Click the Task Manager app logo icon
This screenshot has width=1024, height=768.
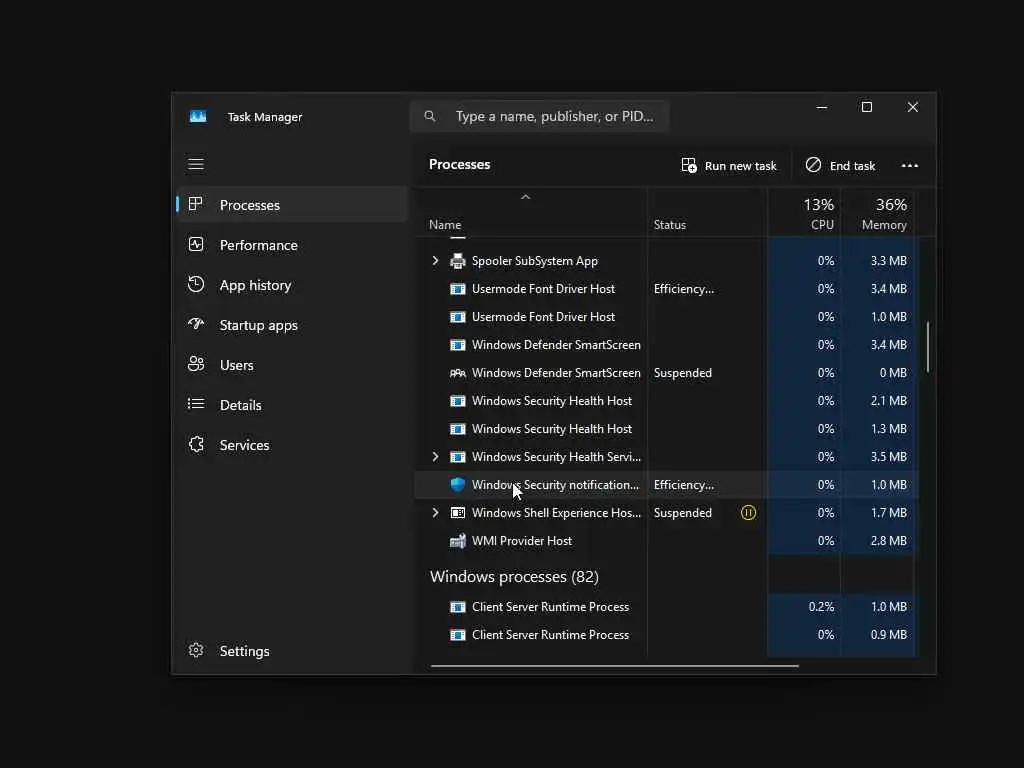[198, 116]
